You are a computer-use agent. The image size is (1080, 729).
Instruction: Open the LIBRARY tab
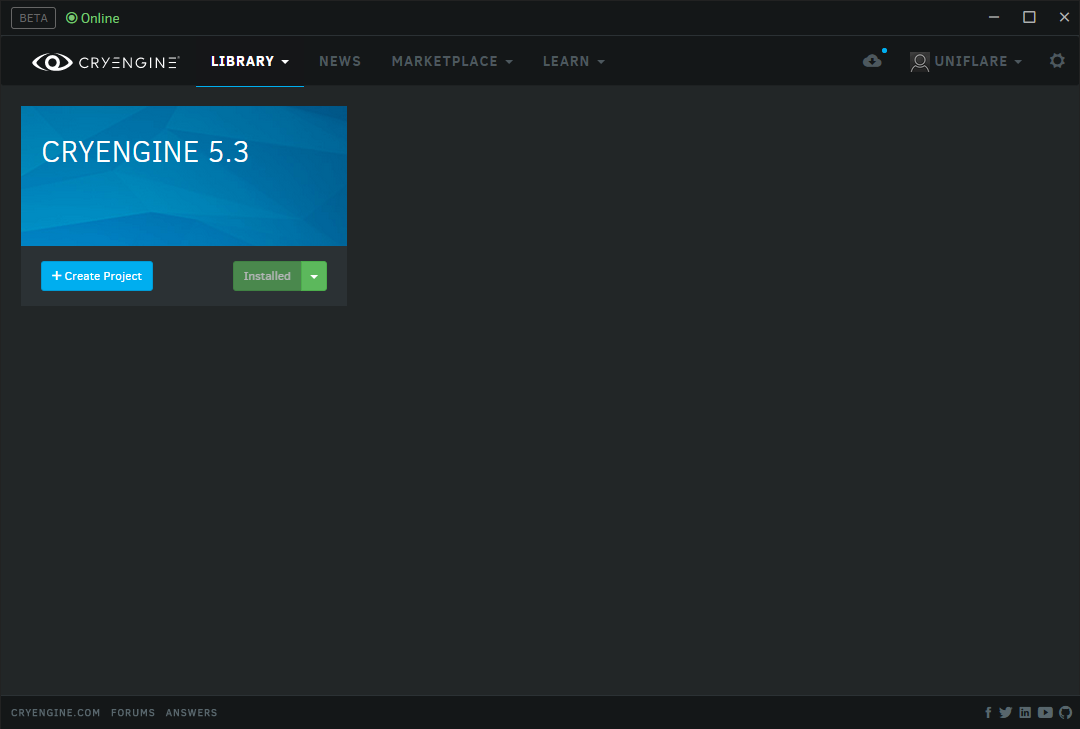(249, 61)
